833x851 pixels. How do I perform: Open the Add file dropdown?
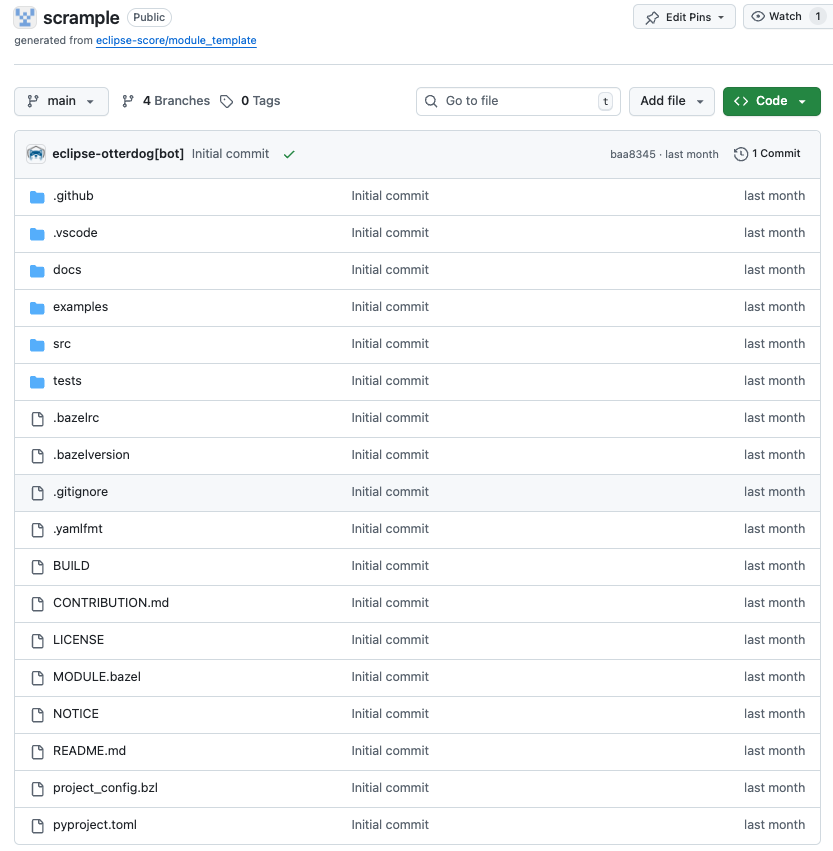pos(671,101)
